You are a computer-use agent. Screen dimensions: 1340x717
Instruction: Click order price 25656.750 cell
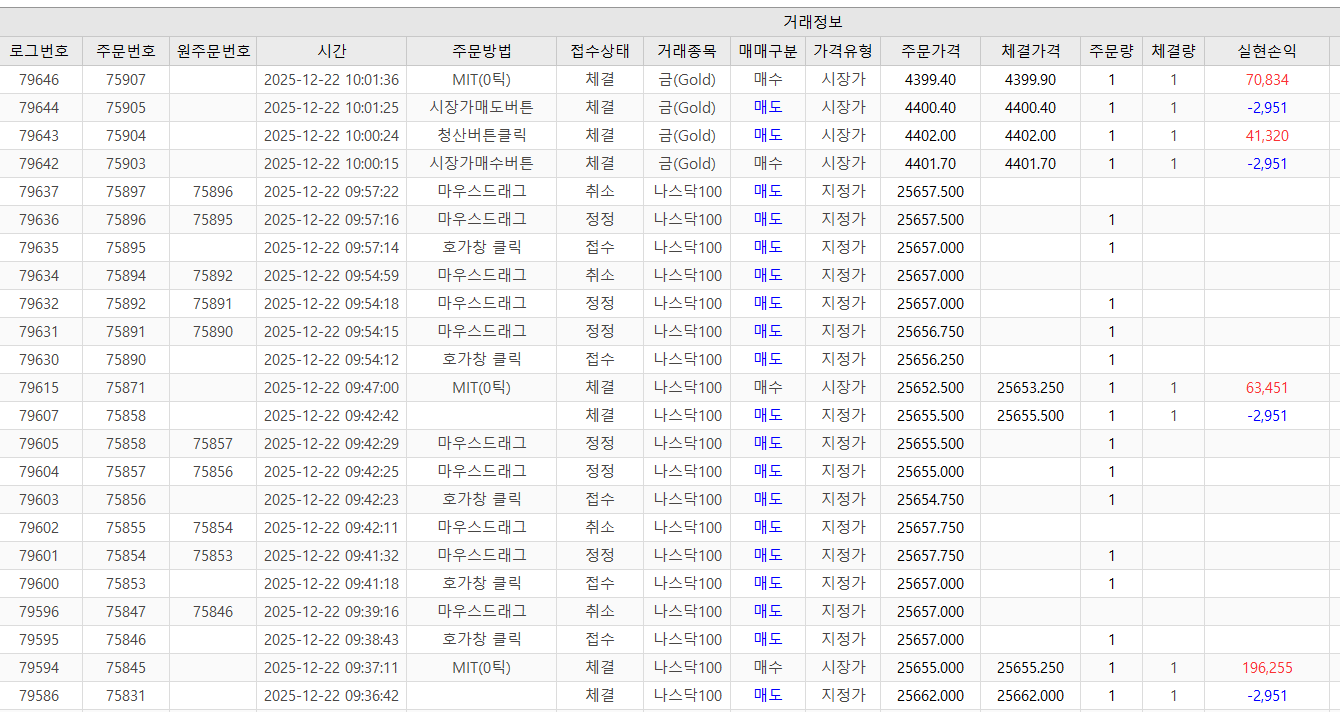point(930,332)
